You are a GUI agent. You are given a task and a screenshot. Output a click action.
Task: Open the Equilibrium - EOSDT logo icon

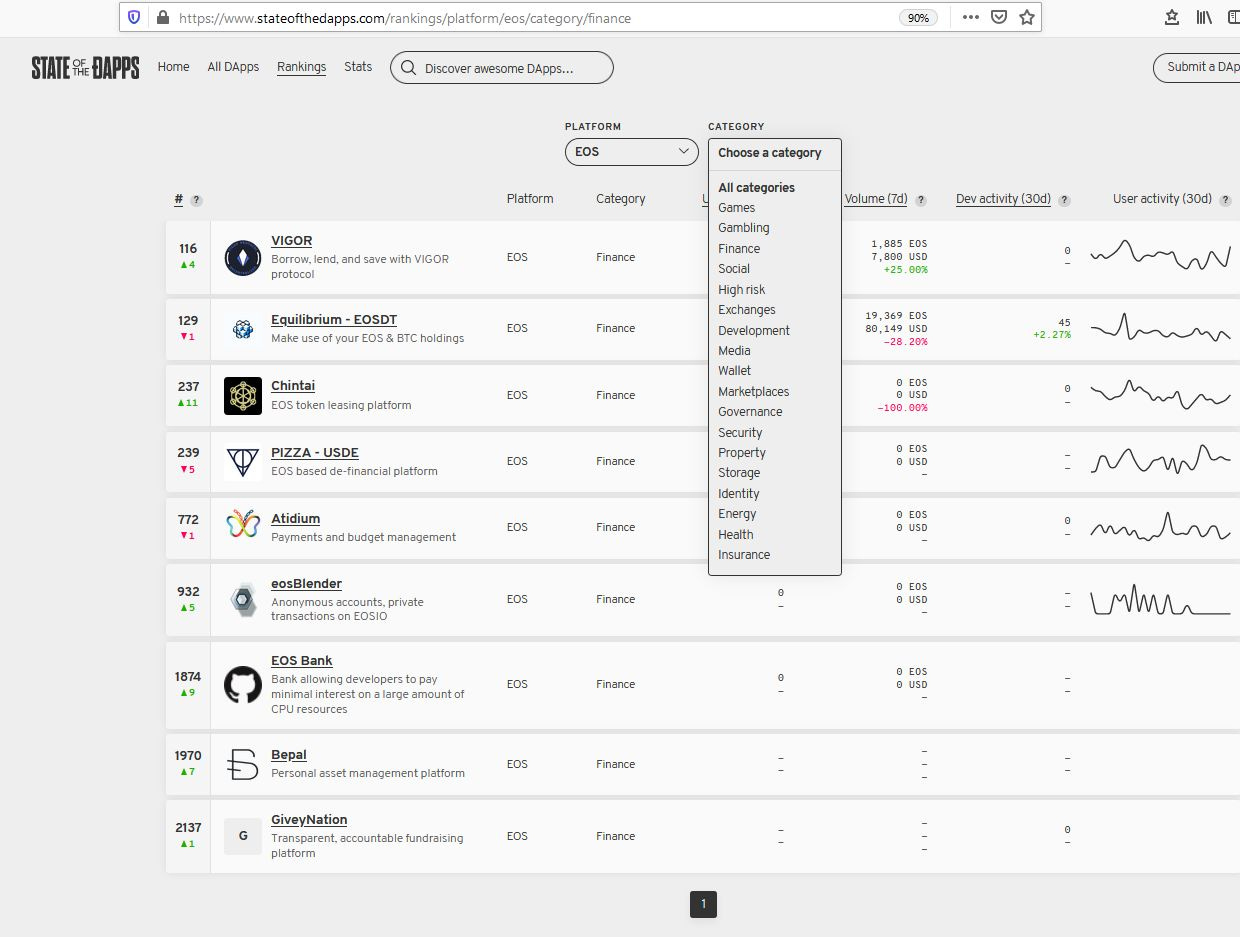pos(243,328)
